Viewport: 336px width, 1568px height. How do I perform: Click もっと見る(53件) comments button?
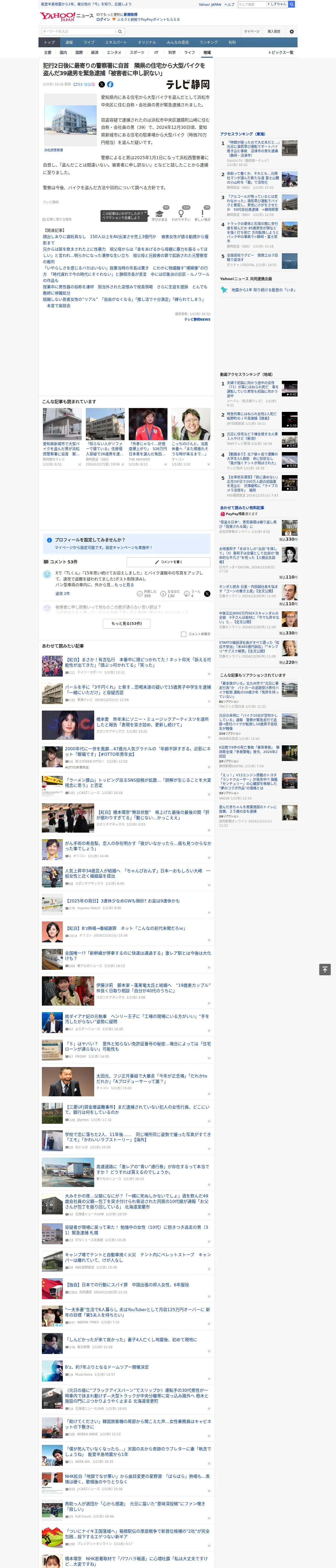point(127,623)
